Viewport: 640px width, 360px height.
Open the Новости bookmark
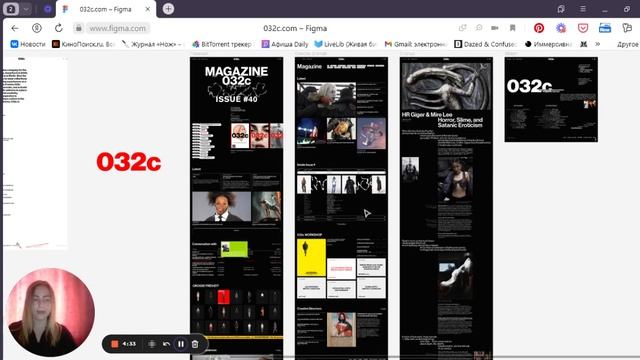coord(28,44)
